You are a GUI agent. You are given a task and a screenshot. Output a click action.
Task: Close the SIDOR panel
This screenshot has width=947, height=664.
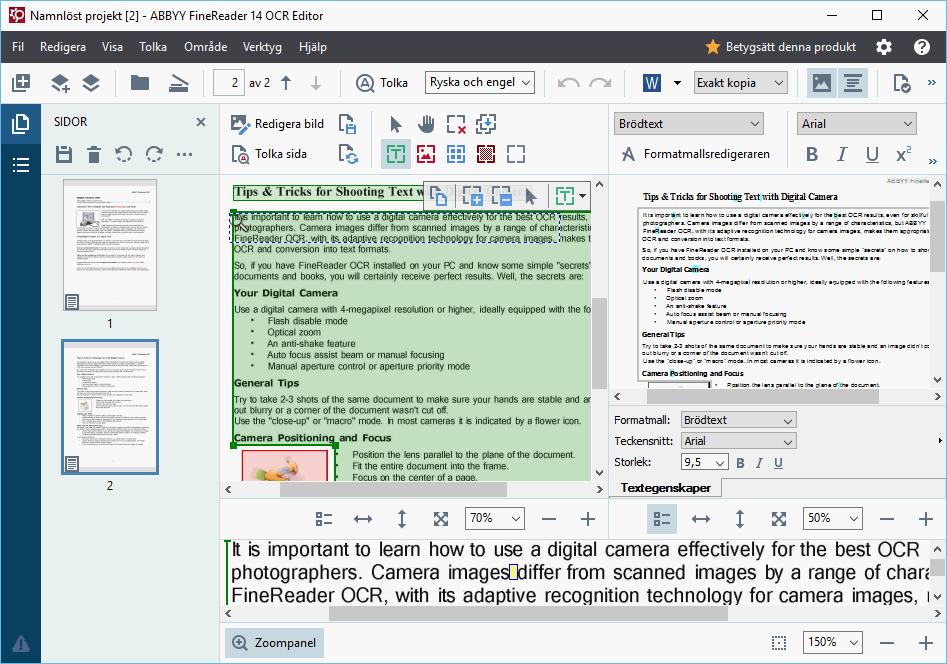point(201,122)
